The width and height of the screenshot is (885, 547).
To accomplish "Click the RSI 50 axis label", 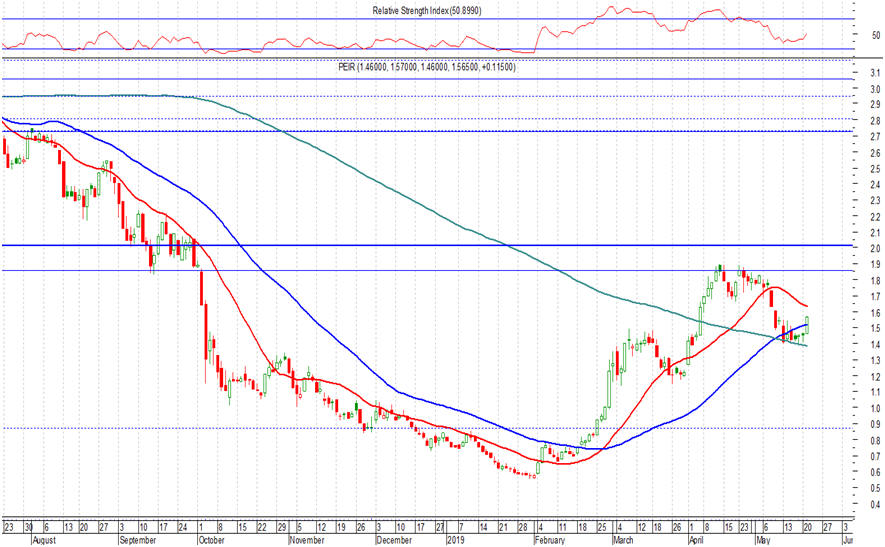I will coord(876,35).
